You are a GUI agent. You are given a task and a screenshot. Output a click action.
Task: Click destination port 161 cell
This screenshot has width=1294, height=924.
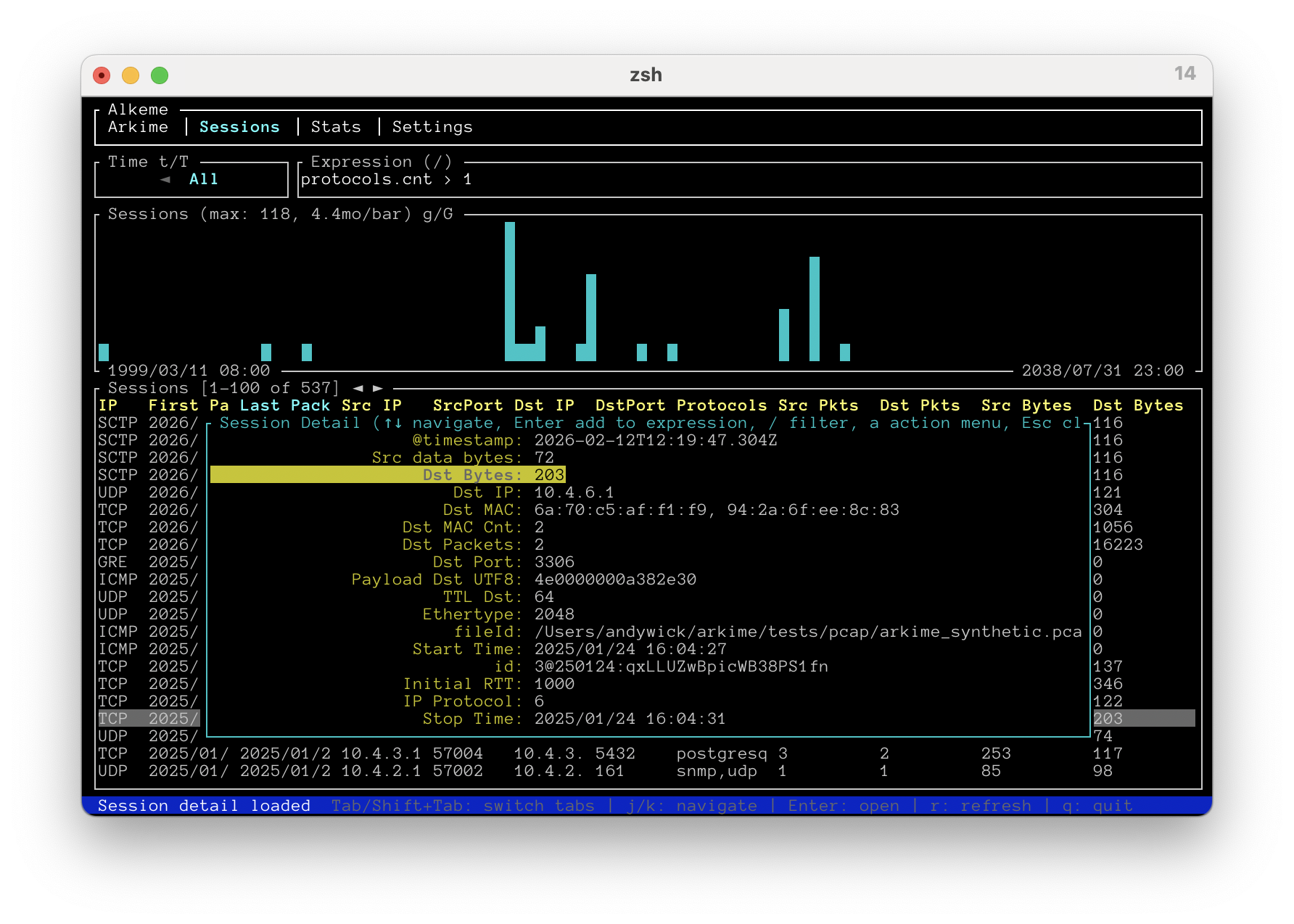(x=610, y=771)
